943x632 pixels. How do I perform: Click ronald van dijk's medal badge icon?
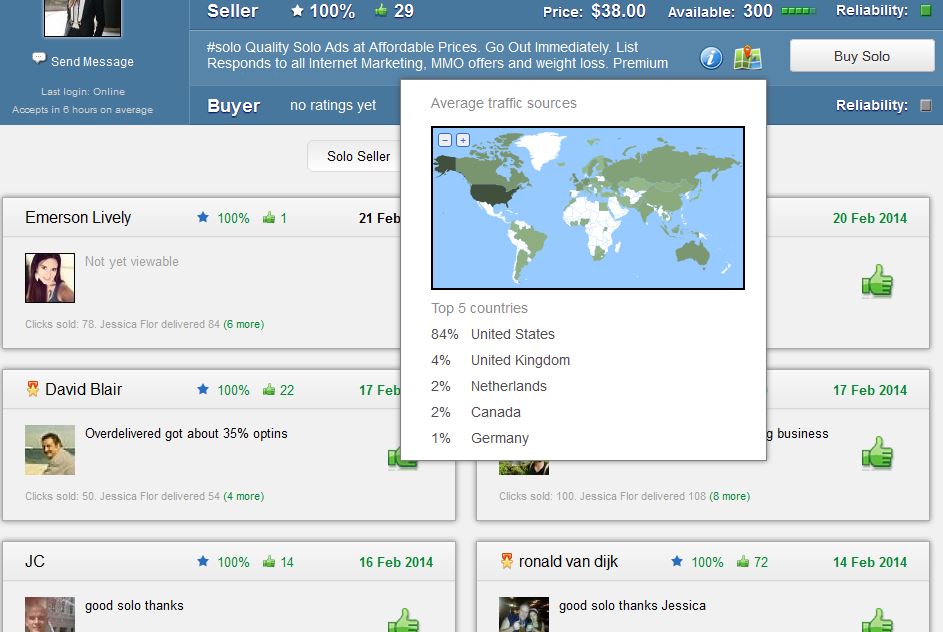(507, 561)
